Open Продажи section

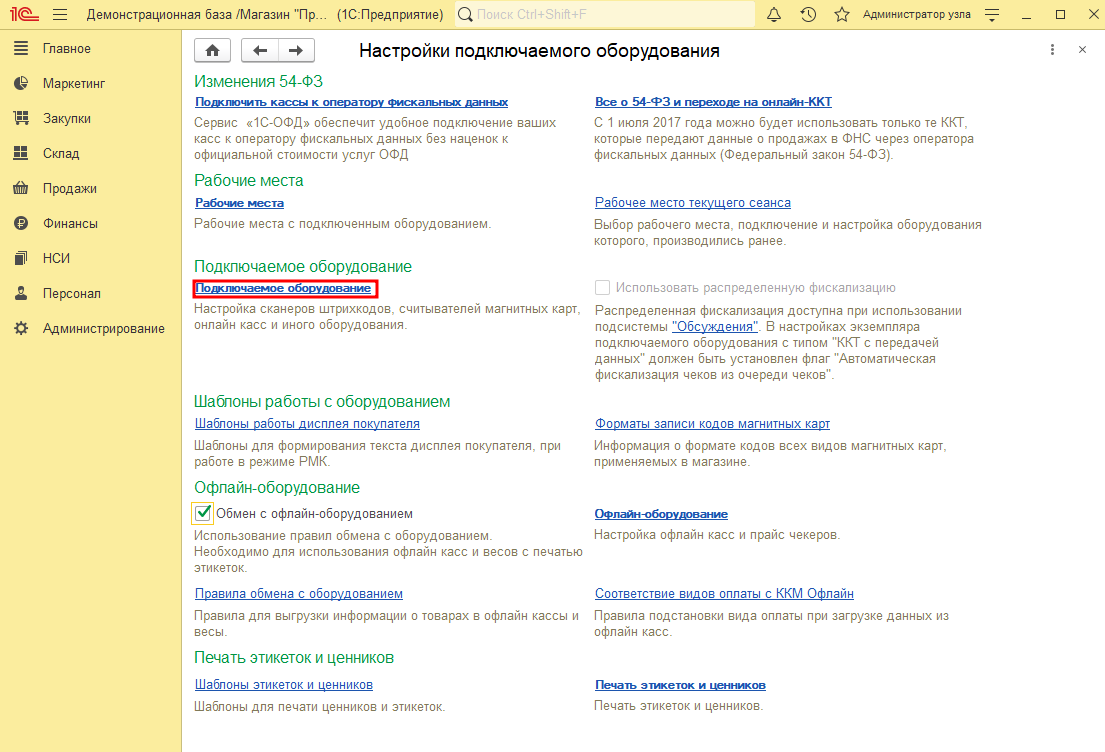click(x=70, y=188)
